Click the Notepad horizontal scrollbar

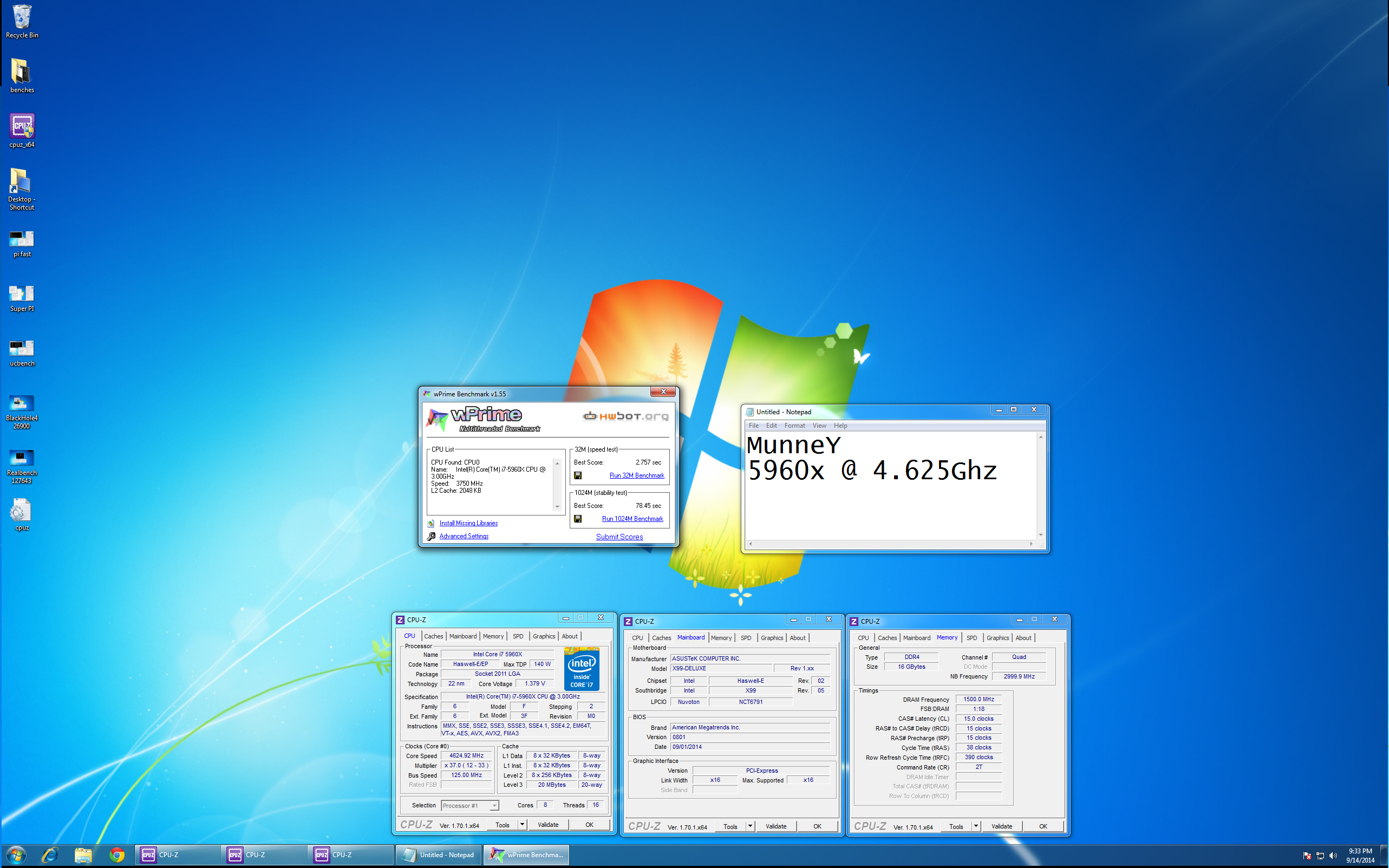[x=890, y=543]
